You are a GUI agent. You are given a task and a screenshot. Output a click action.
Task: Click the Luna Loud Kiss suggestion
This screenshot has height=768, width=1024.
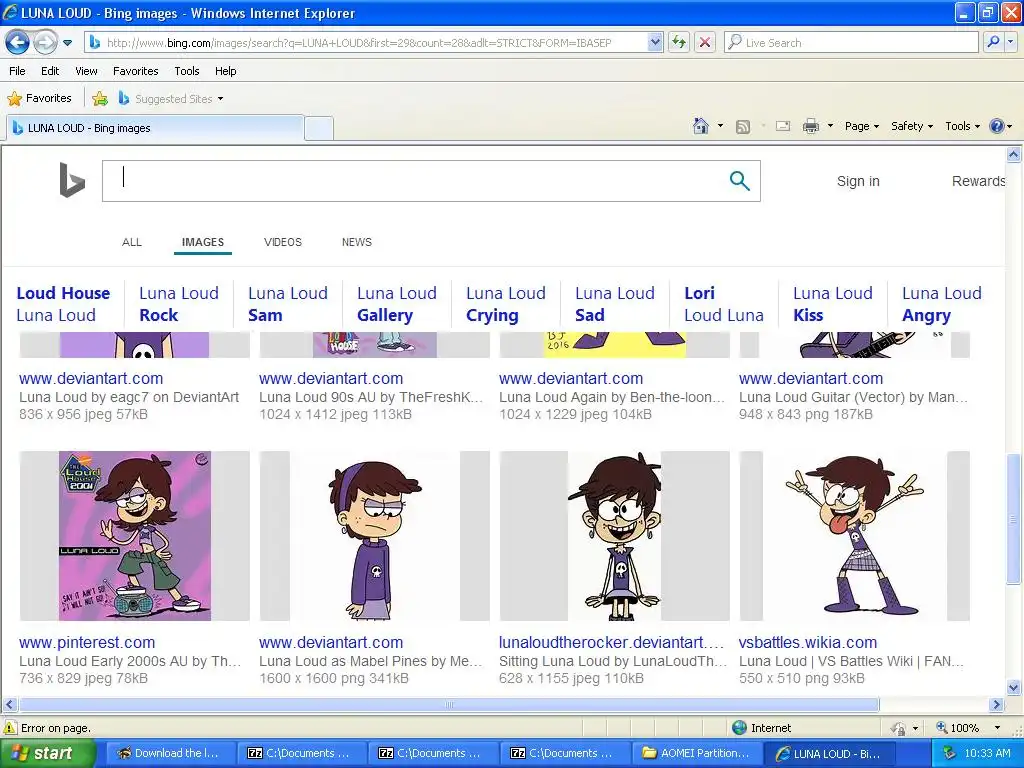pos(833,304)
